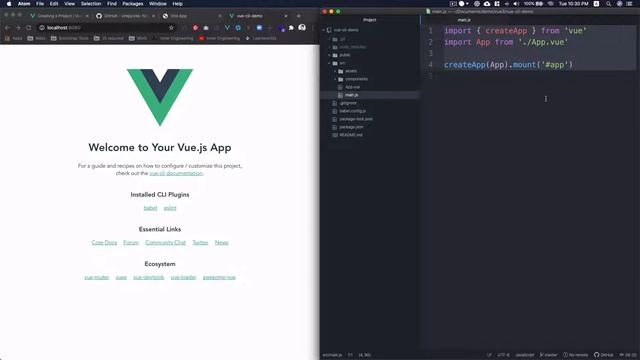Open README.md in the project tree
The height and width of the screenshot is (360, 640).
(x=351, y=135)
